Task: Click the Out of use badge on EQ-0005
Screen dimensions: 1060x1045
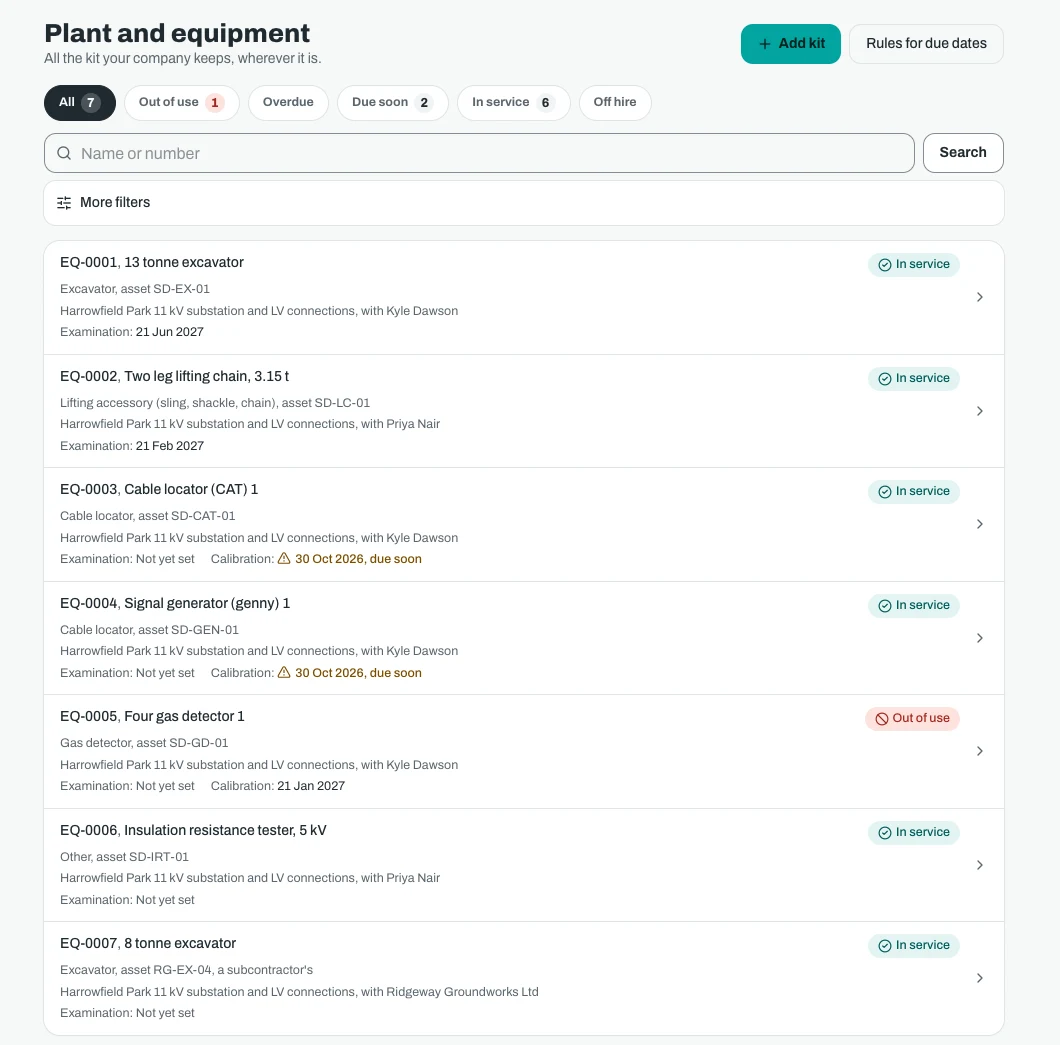Action: point(912,719)
